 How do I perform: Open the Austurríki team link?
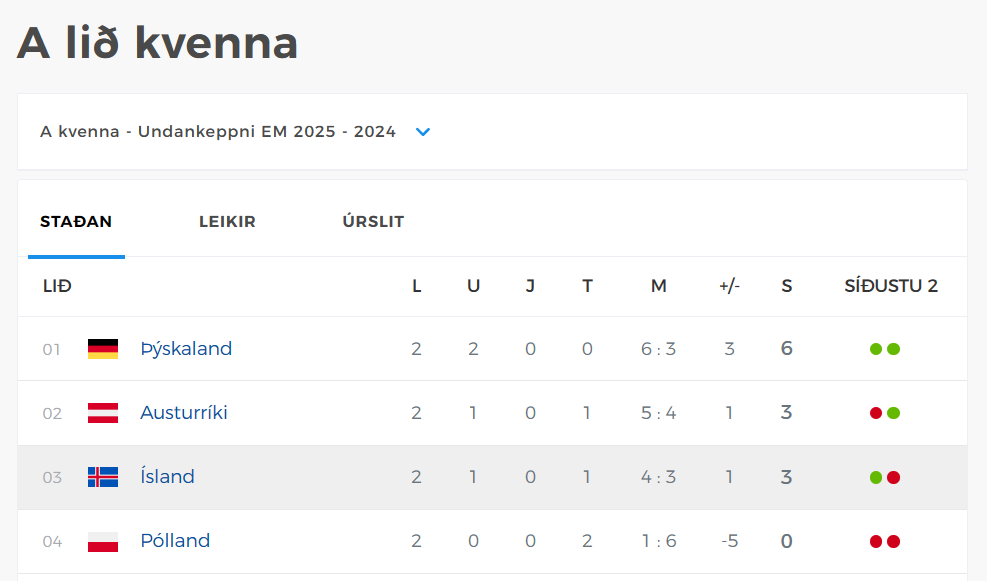(184, 412)
